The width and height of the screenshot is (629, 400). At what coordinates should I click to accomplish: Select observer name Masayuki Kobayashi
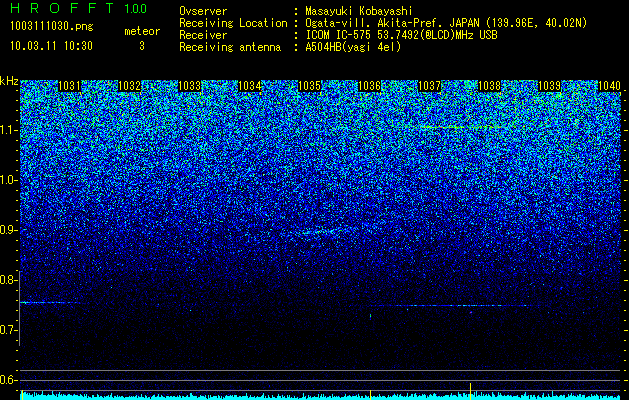point(359,12)
